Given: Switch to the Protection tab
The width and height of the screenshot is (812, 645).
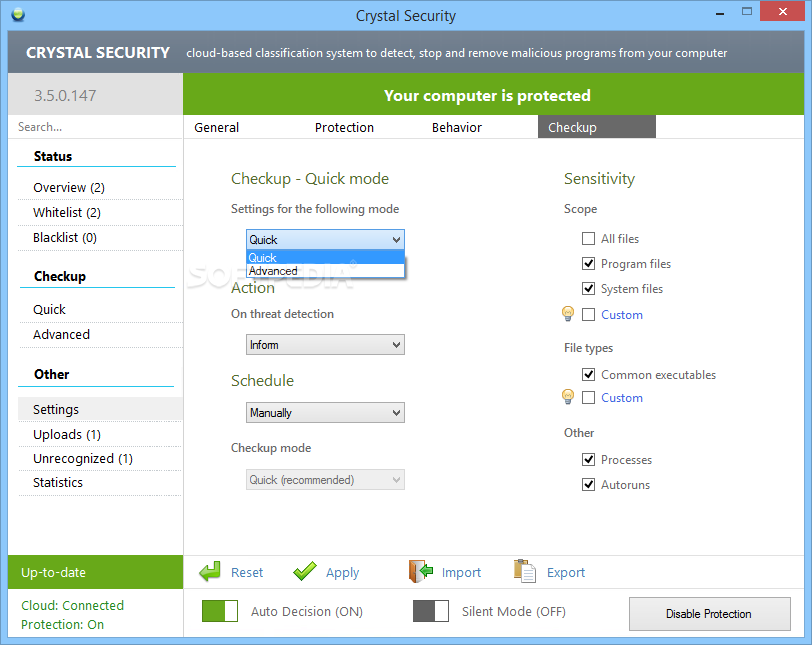Looking at the screenshot, I should tap(344, 127).
